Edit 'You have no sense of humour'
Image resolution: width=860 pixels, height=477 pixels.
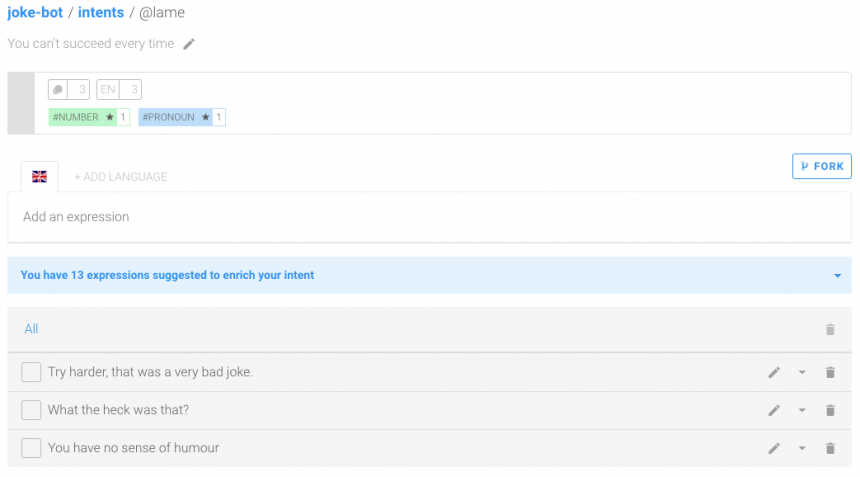(773, 448)
